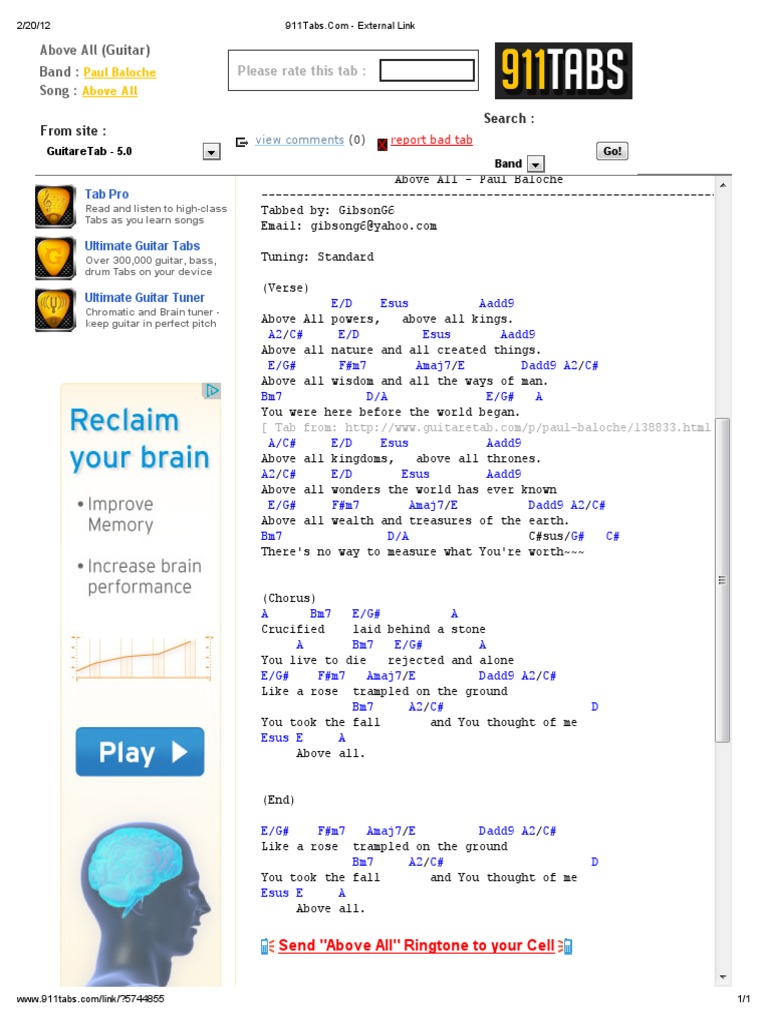
Task: Click the red report bad tab icon
Action: [382, 144]
